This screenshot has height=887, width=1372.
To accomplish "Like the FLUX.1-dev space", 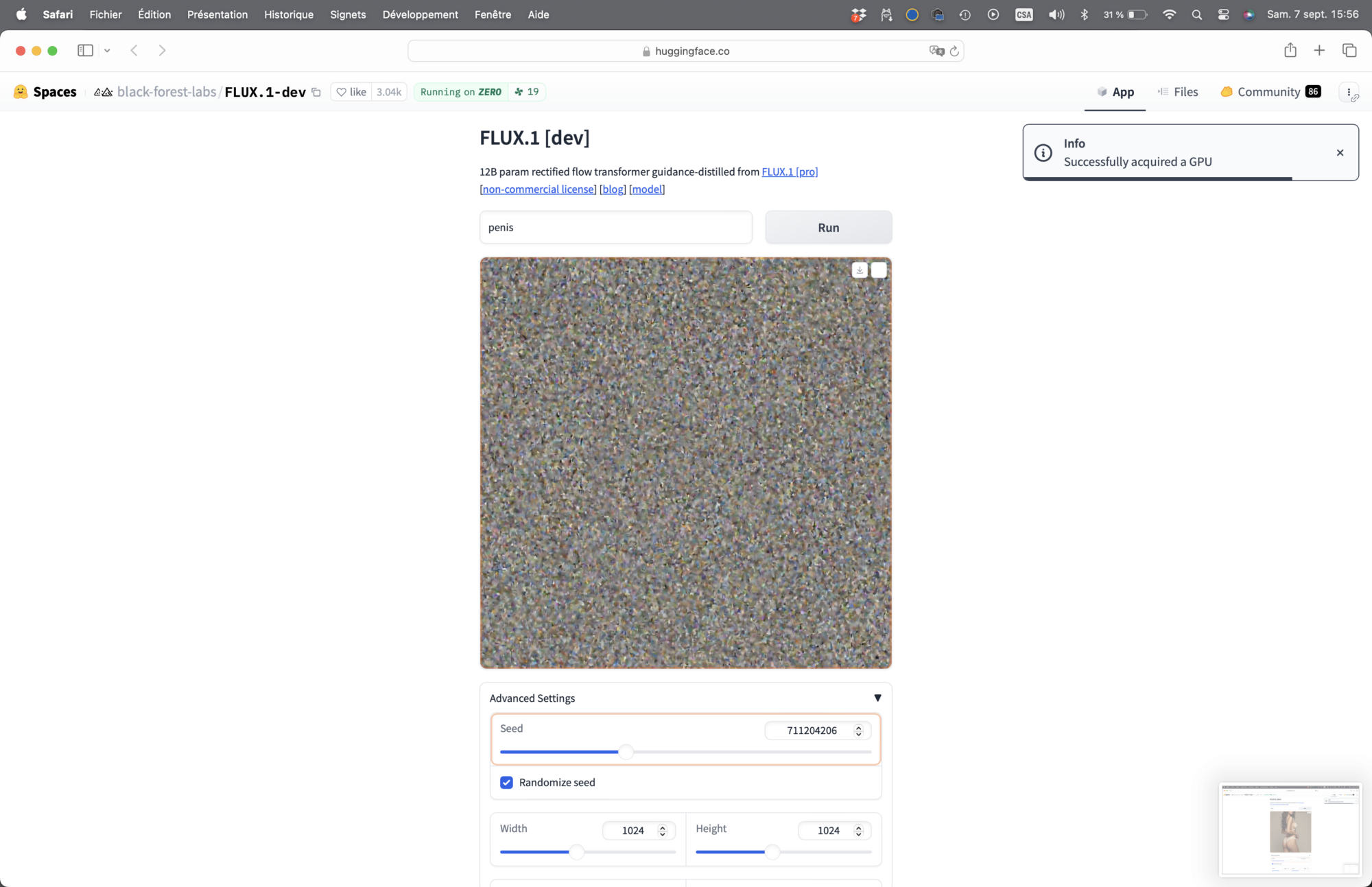I will [x=351, y=92].
